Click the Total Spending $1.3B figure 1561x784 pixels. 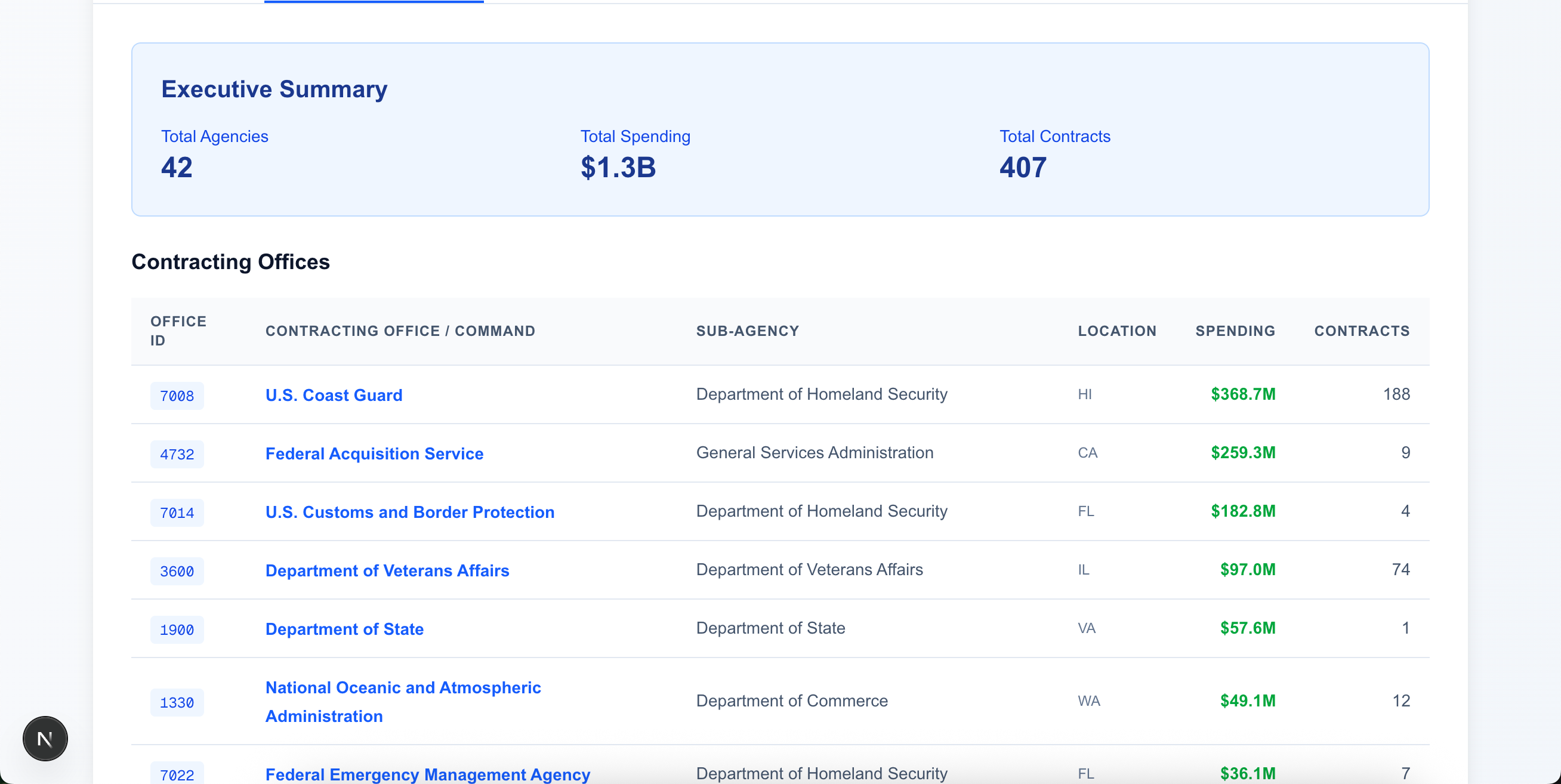coord(618,168)
